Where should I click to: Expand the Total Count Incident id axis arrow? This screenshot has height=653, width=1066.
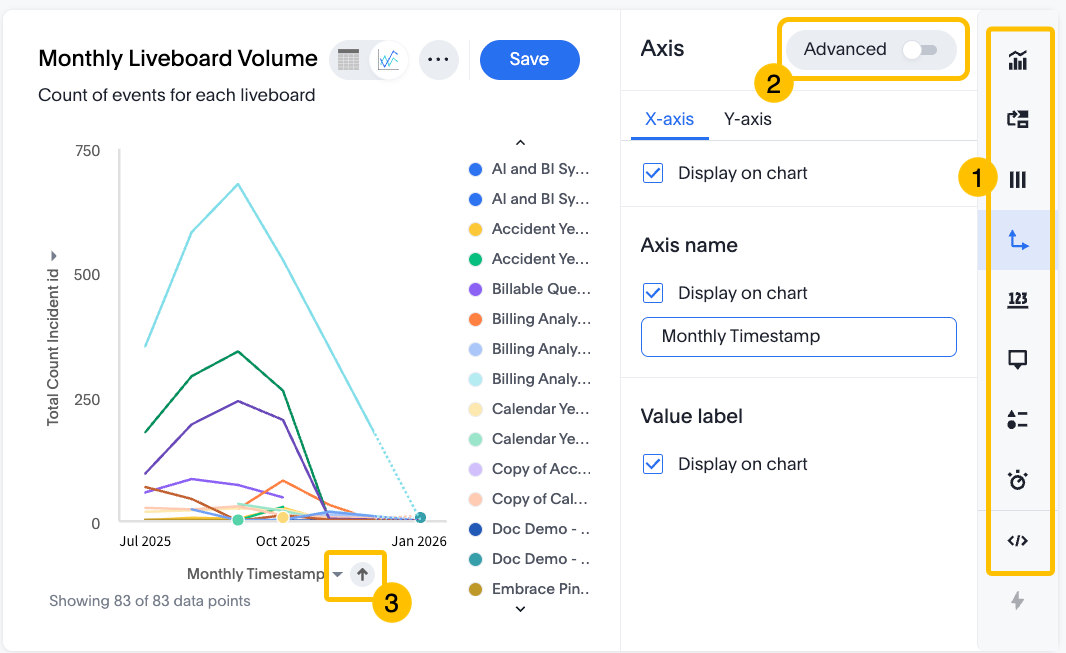54,254
